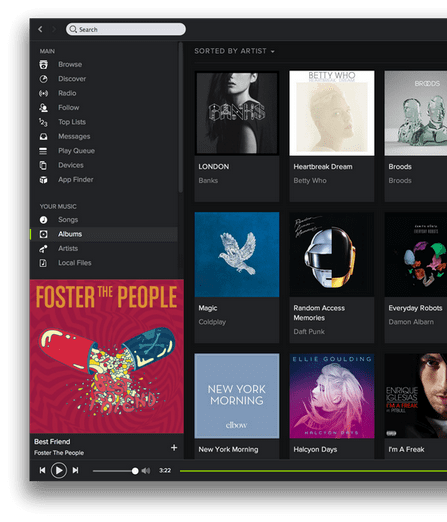The height and width of the screenshot is (522, 447).
Task: Click the back navigation arrow
Action: (40, 29)
